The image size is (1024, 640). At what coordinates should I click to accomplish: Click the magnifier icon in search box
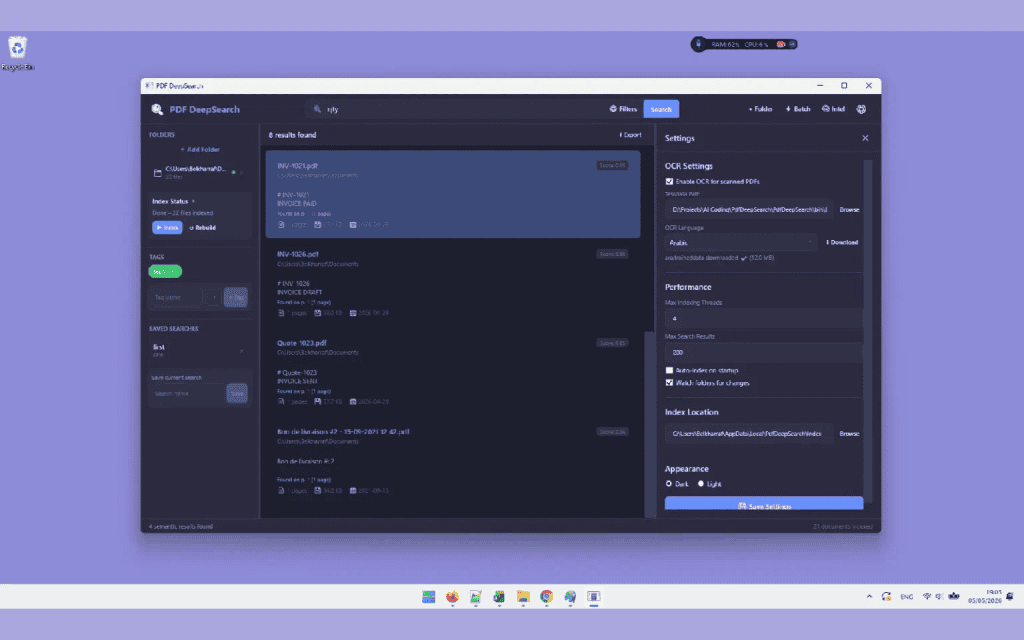tap(317, 109)
